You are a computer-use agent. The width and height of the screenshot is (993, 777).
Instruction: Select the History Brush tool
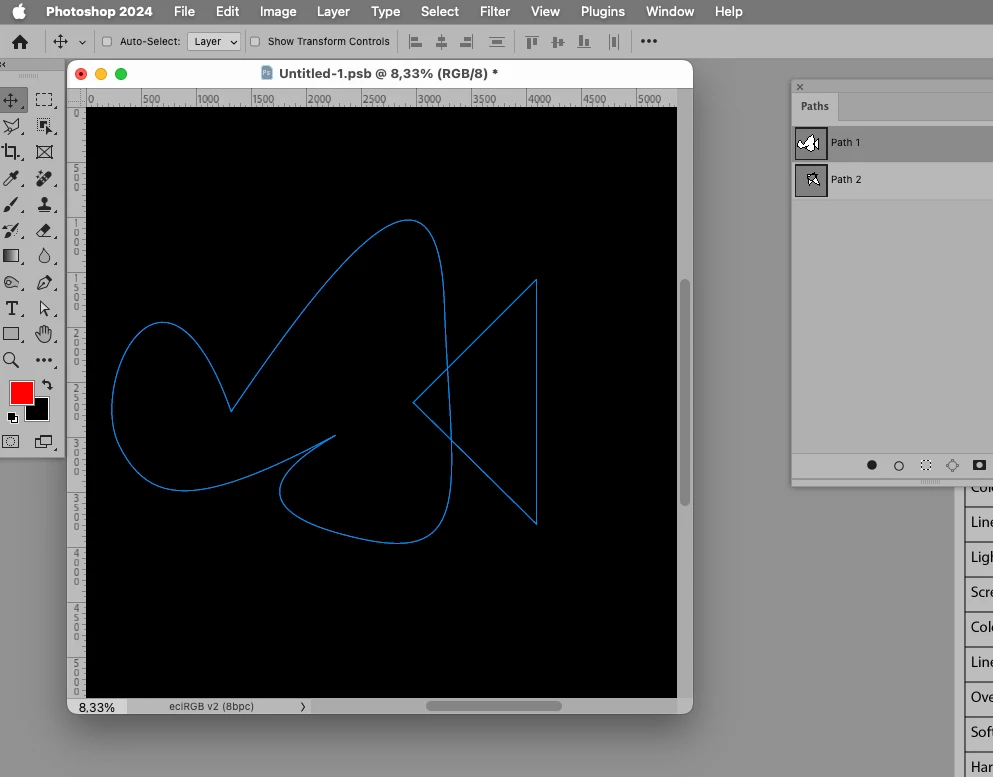pyautogui.click(x=11, y=231)
